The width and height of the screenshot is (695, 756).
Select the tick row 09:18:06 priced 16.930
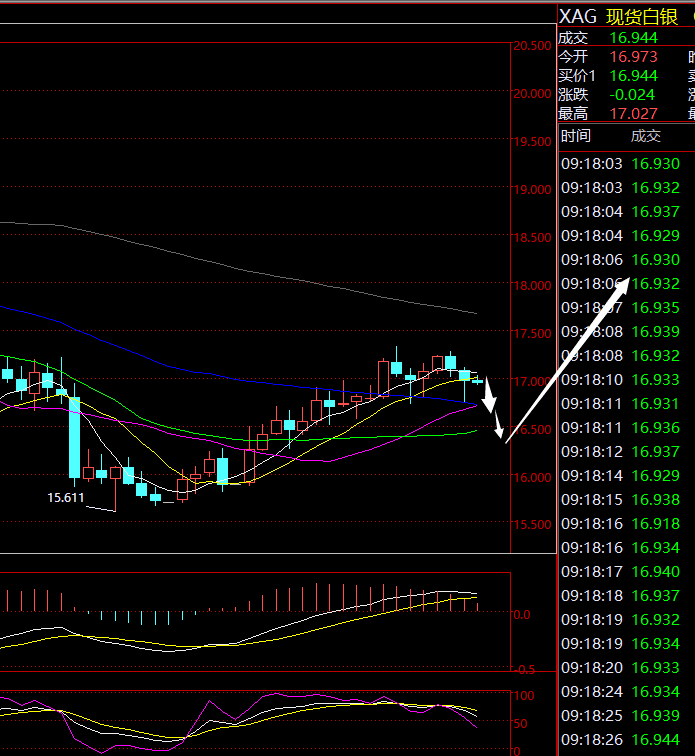click(x=620, y=260)
